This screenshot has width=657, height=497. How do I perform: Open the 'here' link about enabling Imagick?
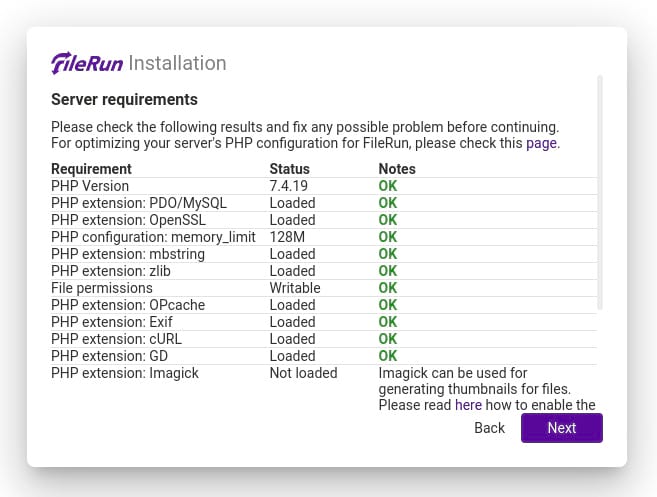tap(468, 405)
